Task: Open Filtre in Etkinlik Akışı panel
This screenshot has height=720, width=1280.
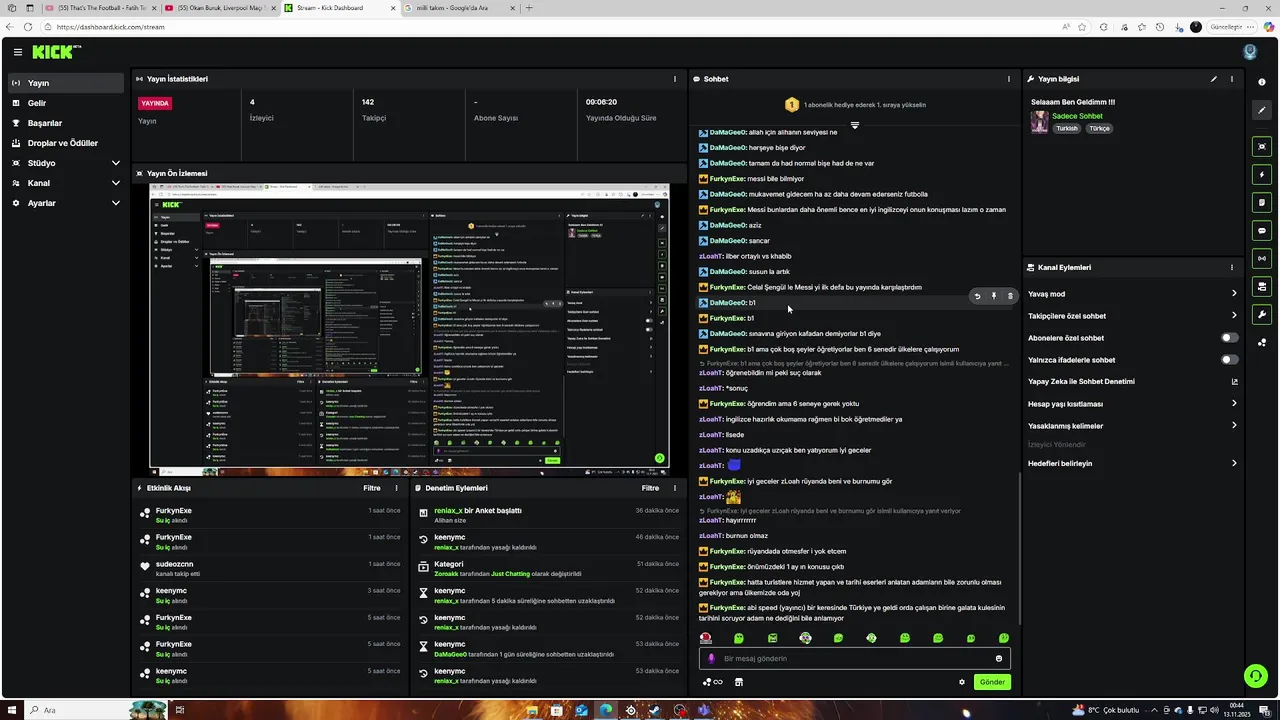Action: [x=371, y=488]
